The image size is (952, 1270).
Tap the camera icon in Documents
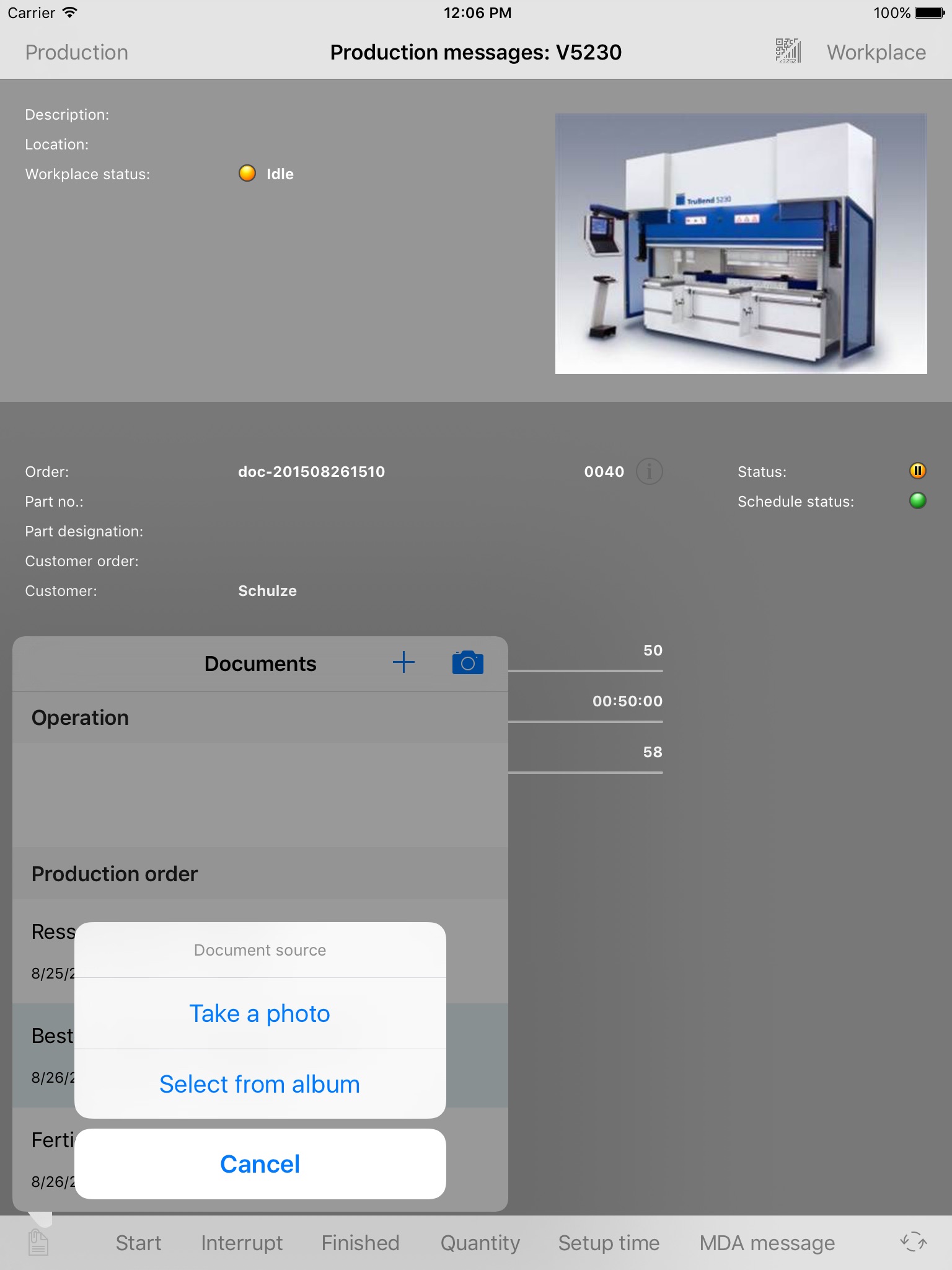468,663
